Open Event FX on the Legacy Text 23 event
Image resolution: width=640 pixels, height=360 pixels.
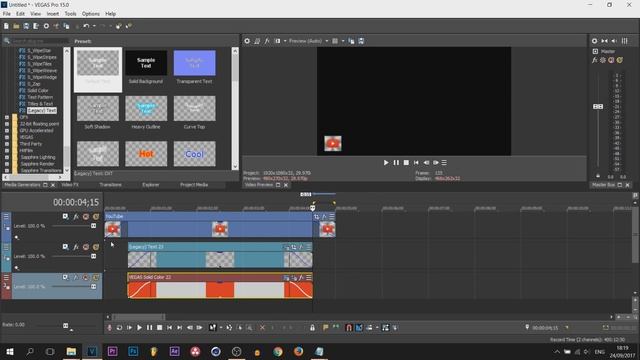[x=301, y=247]
